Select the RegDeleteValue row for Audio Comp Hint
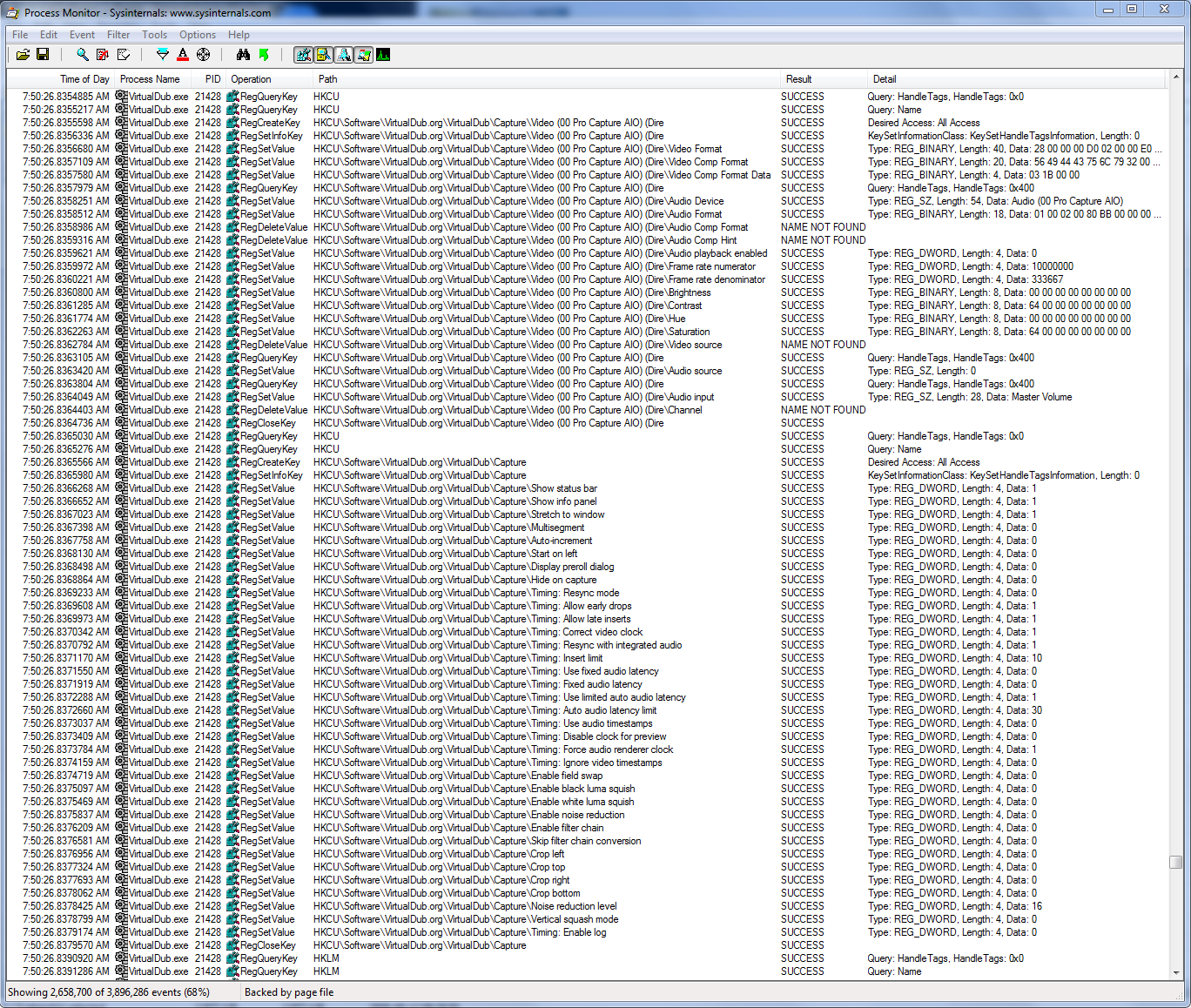The height and width of the screenshot is (1008, 1191). coord(588,240)
